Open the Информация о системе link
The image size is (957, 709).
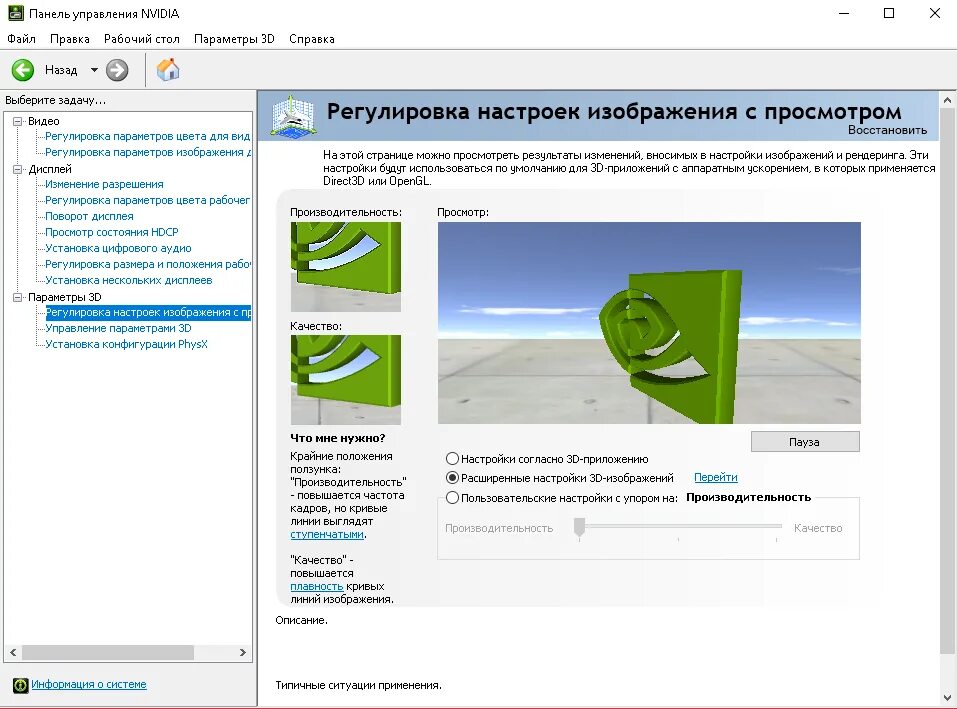pyautogui.click(x=88, y=685)
